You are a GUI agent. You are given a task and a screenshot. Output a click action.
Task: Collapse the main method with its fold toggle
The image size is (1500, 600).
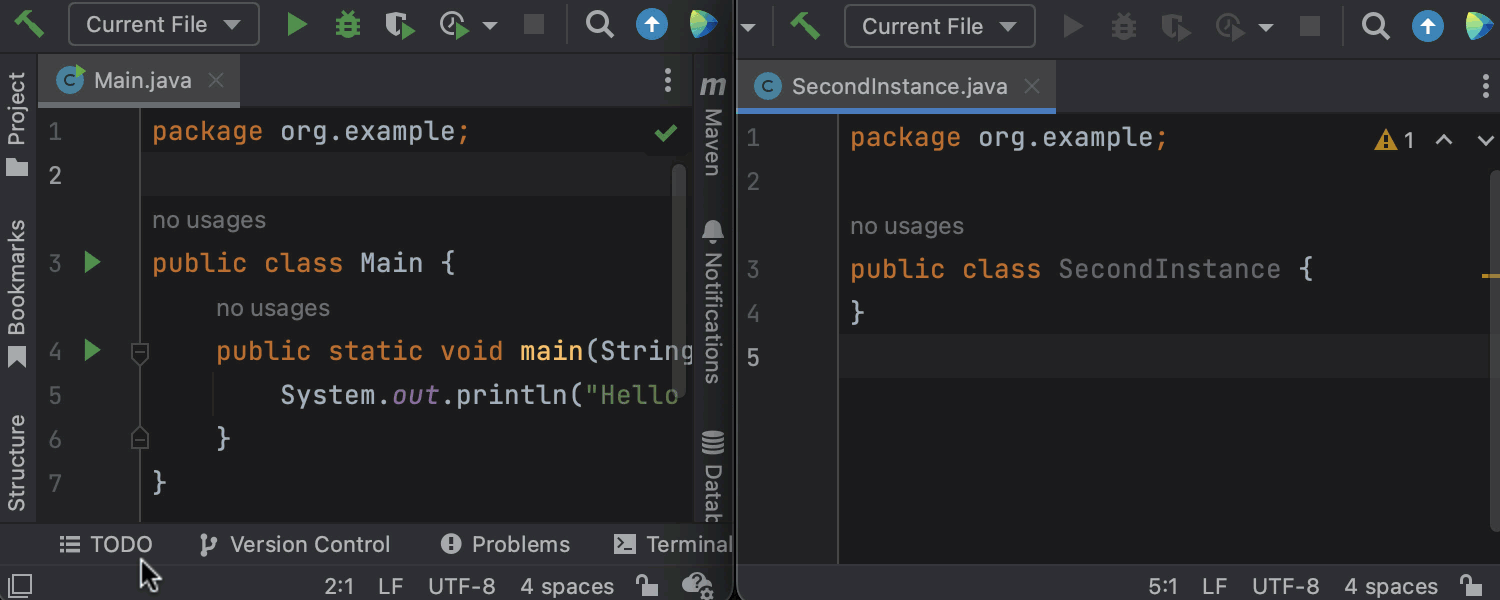tap(140, 351)
